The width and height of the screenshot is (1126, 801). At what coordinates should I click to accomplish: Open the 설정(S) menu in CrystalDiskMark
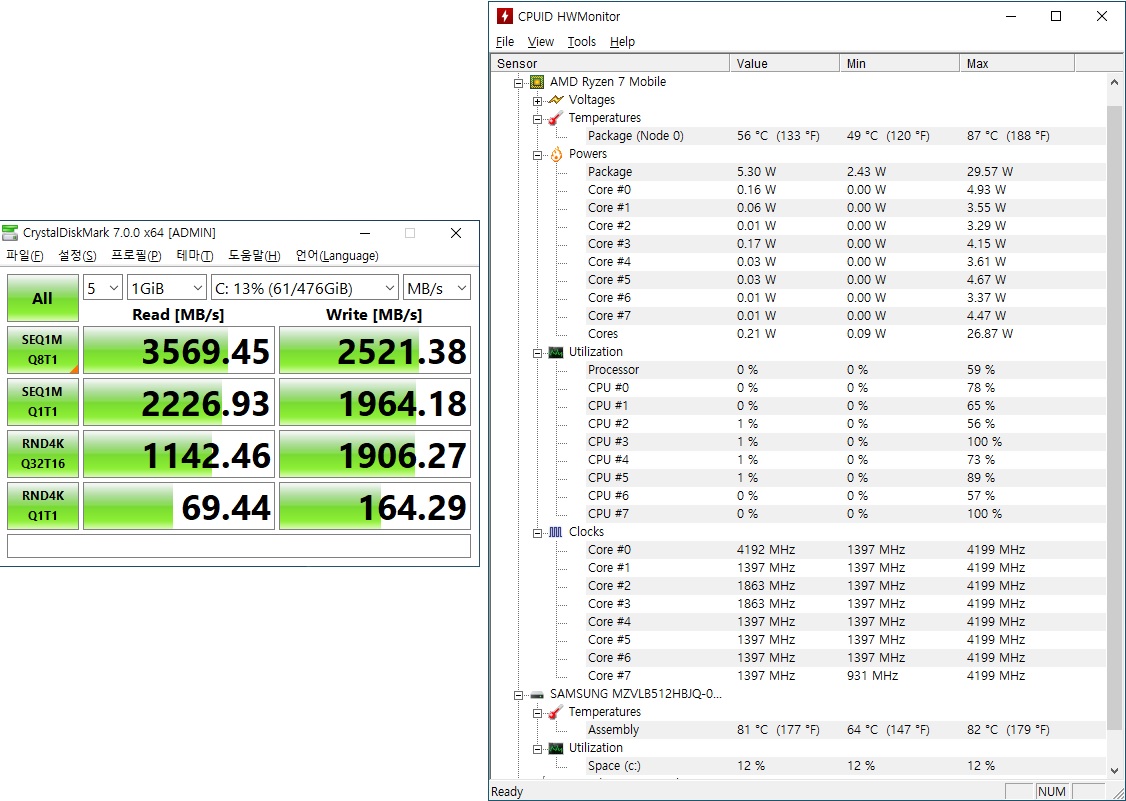pyautogui.click(x=77, y=256)
